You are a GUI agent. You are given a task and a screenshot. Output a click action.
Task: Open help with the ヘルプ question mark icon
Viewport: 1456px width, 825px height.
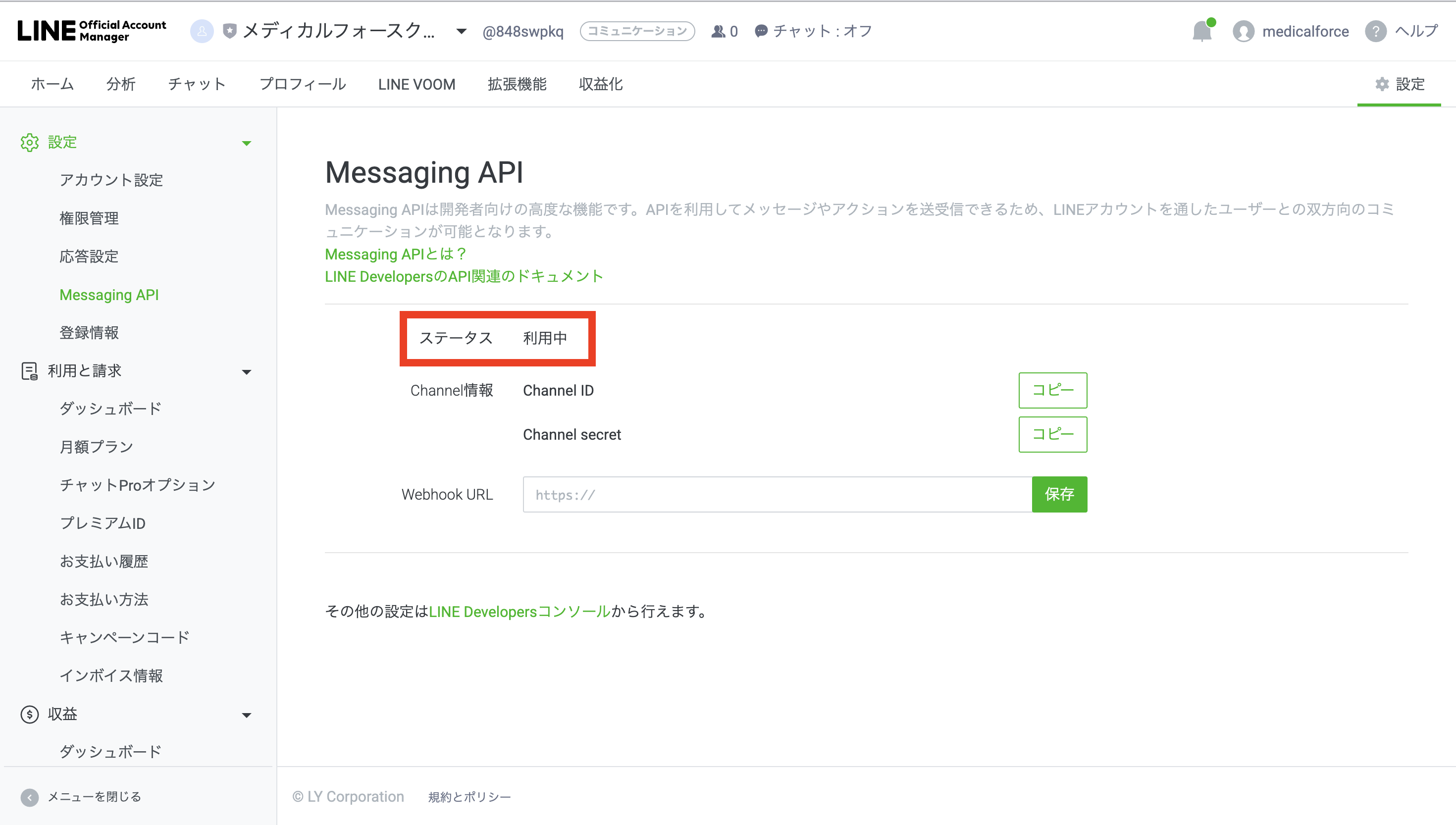point(1377,31)
